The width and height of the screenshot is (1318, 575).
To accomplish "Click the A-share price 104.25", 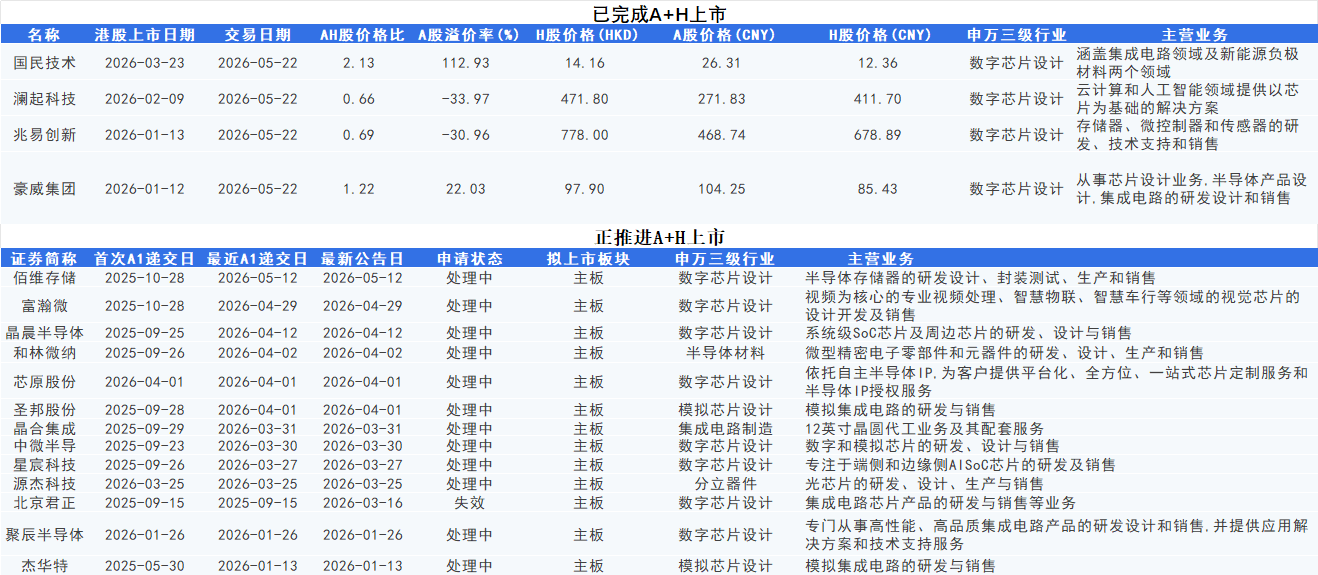I will (722, 189).
